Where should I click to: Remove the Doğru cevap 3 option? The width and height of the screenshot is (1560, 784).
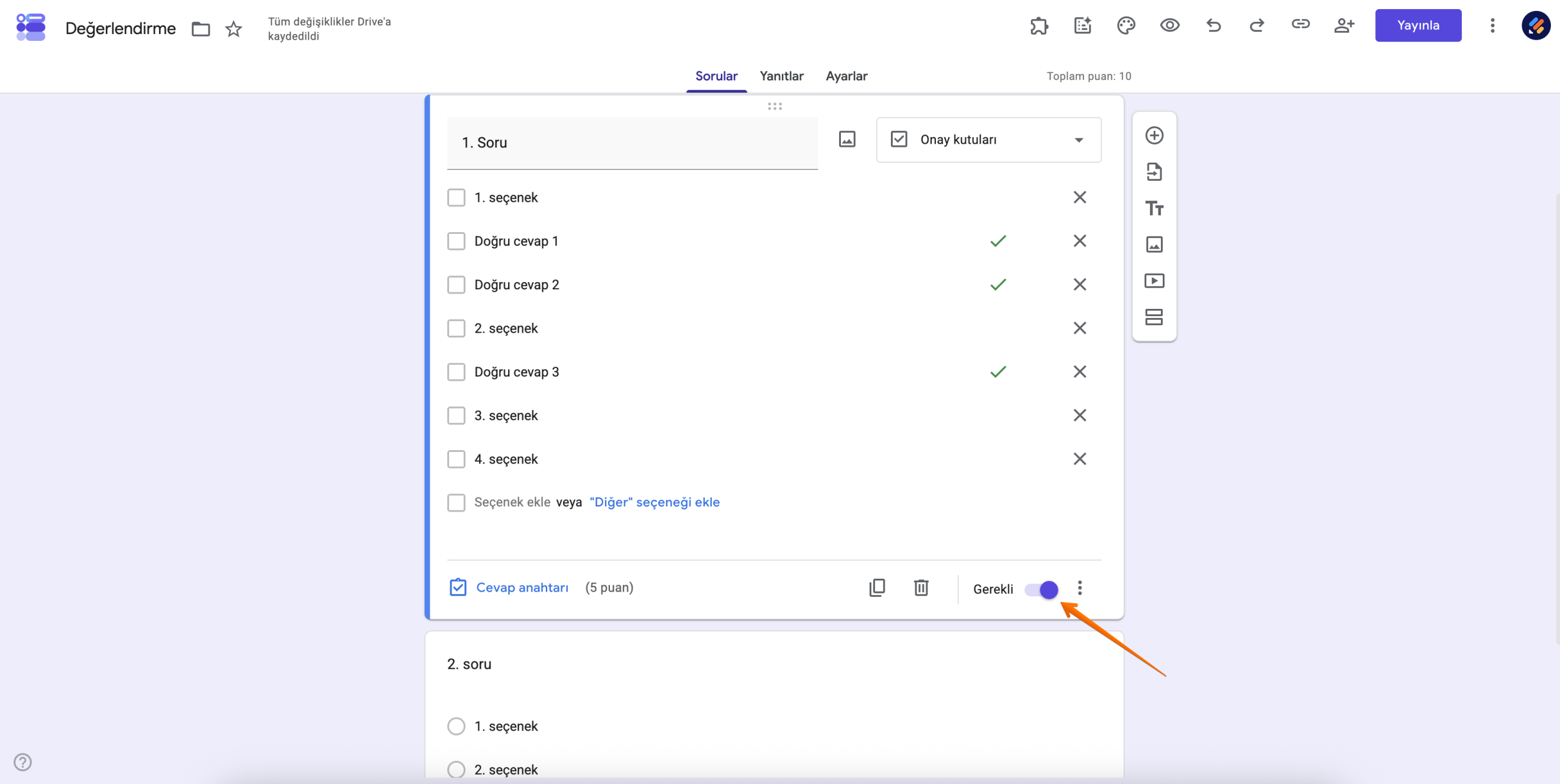click(x=1080, y=372)
